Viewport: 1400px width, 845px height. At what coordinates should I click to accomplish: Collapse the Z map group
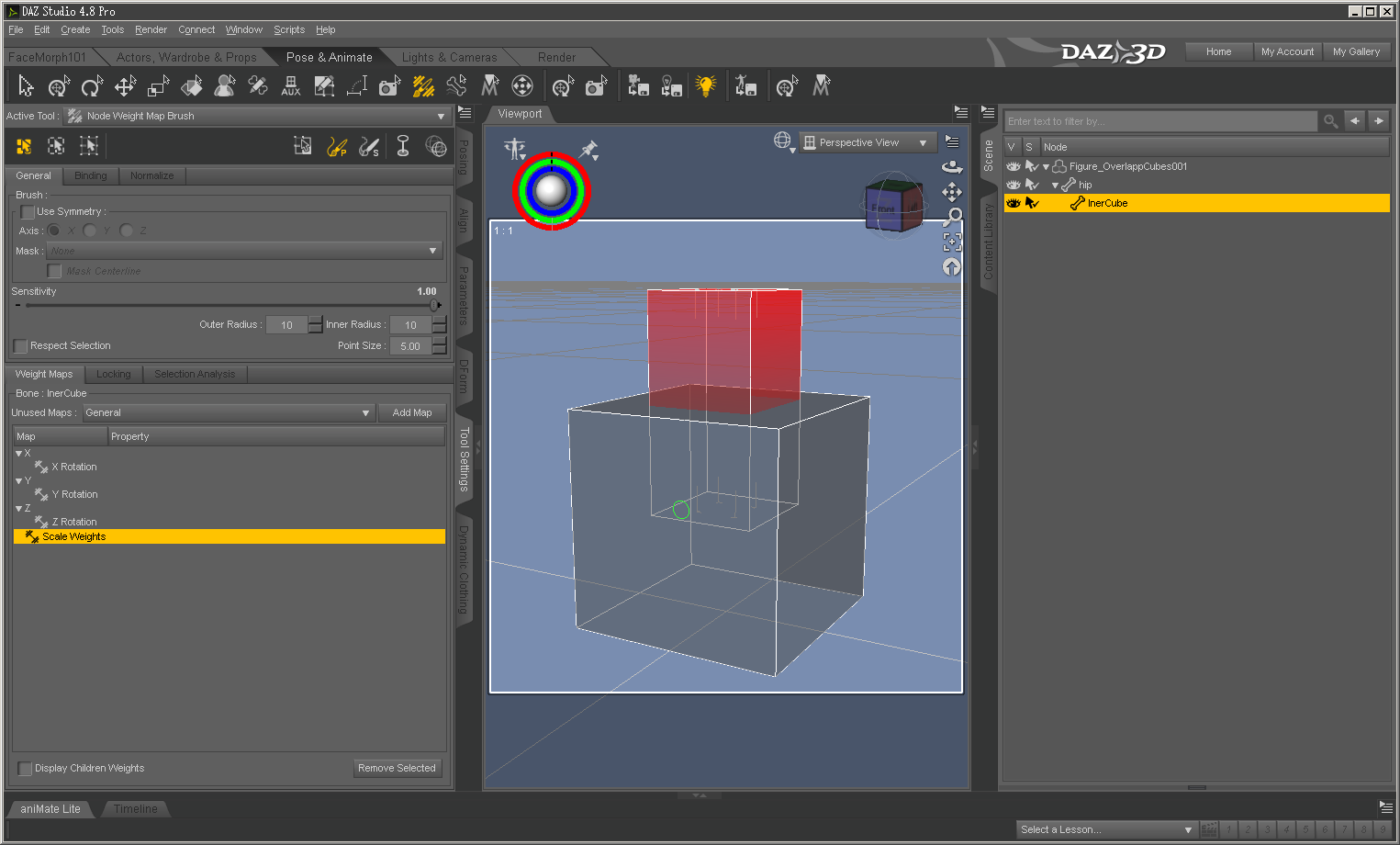pos(19,509)
